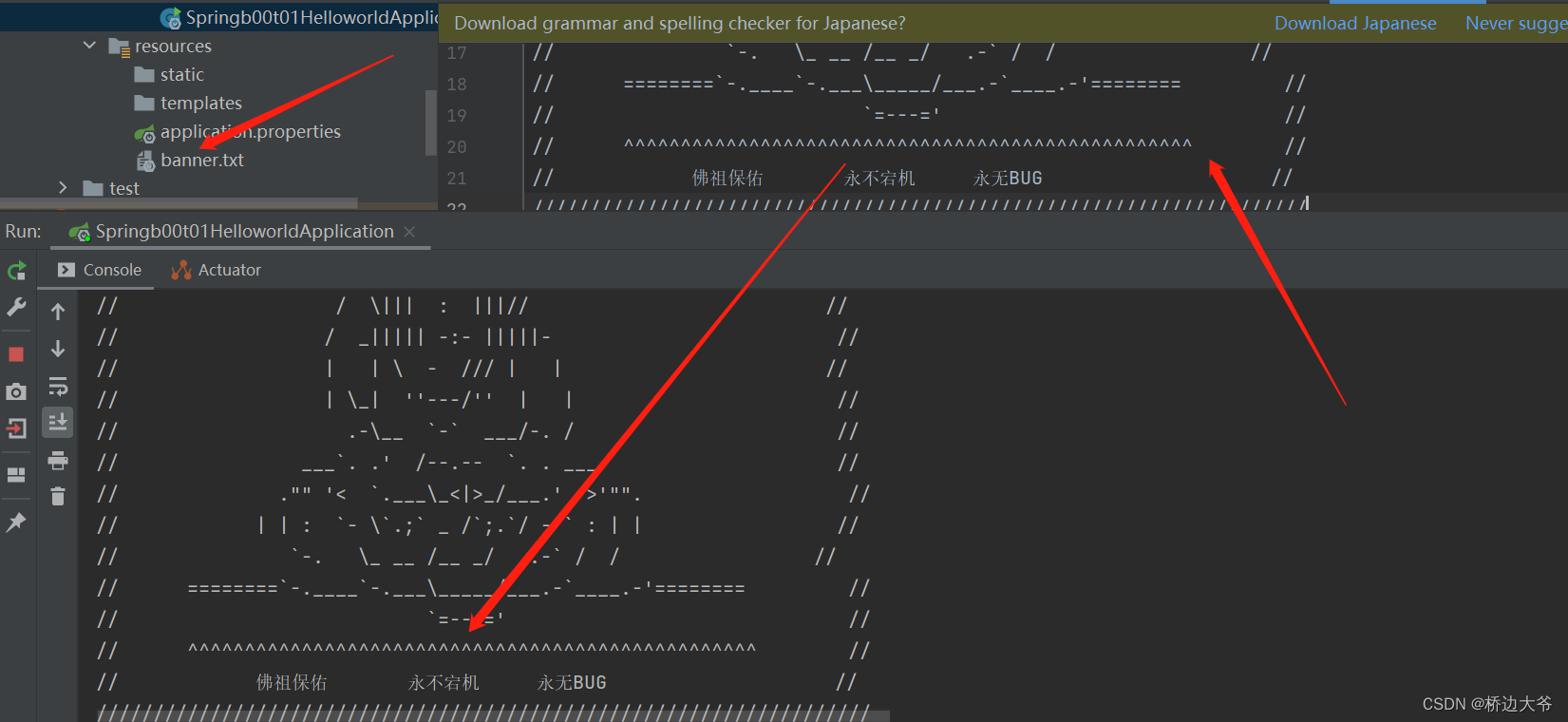Image resolution: width=1568 pixels, height=722 pixels.
Task: Click console text 佛祖保佑
Action: point(292,682)
